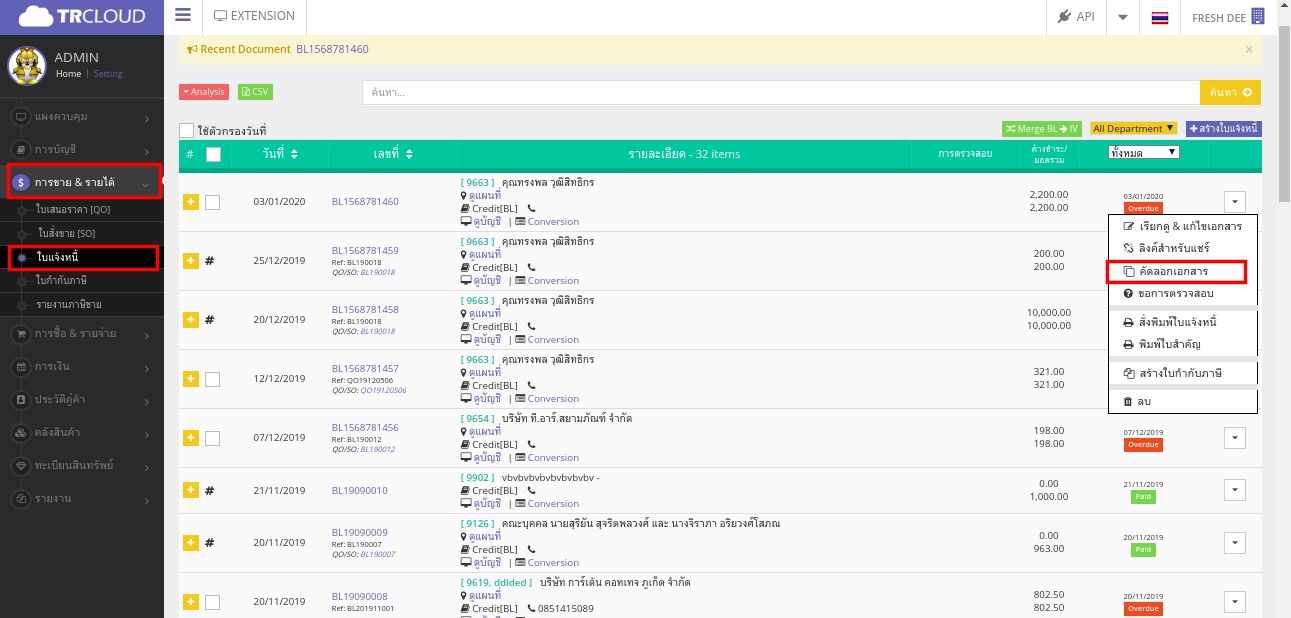Open action dropdown for row BL19090010
This screenshot has height=618, width=1291.
[1234, 490]
